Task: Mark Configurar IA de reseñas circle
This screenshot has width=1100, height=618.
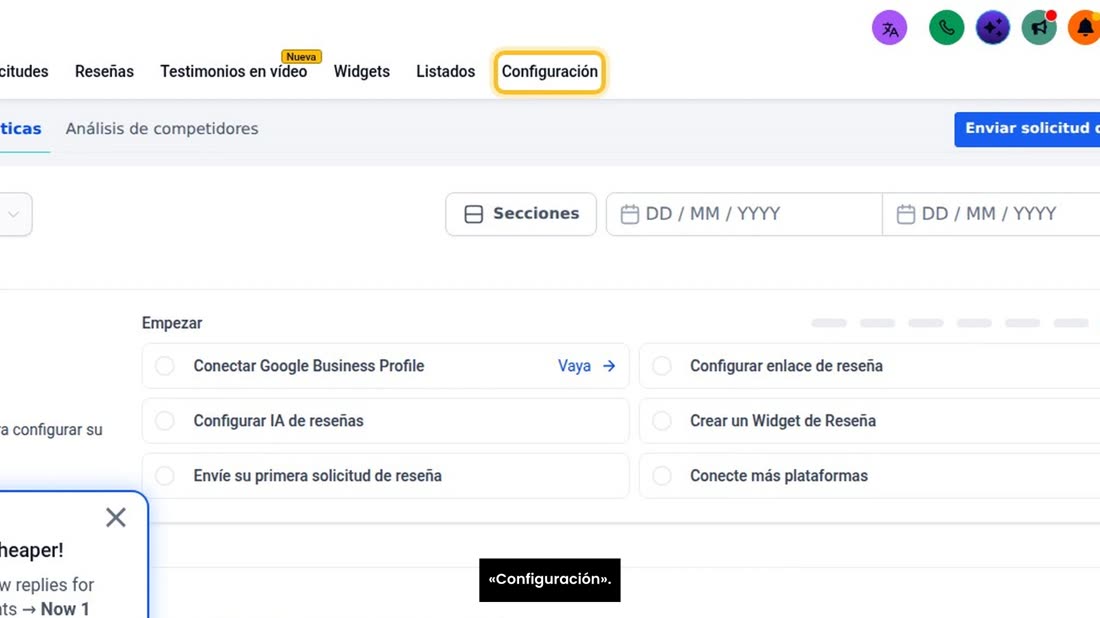Action: [x=165, y=421]
